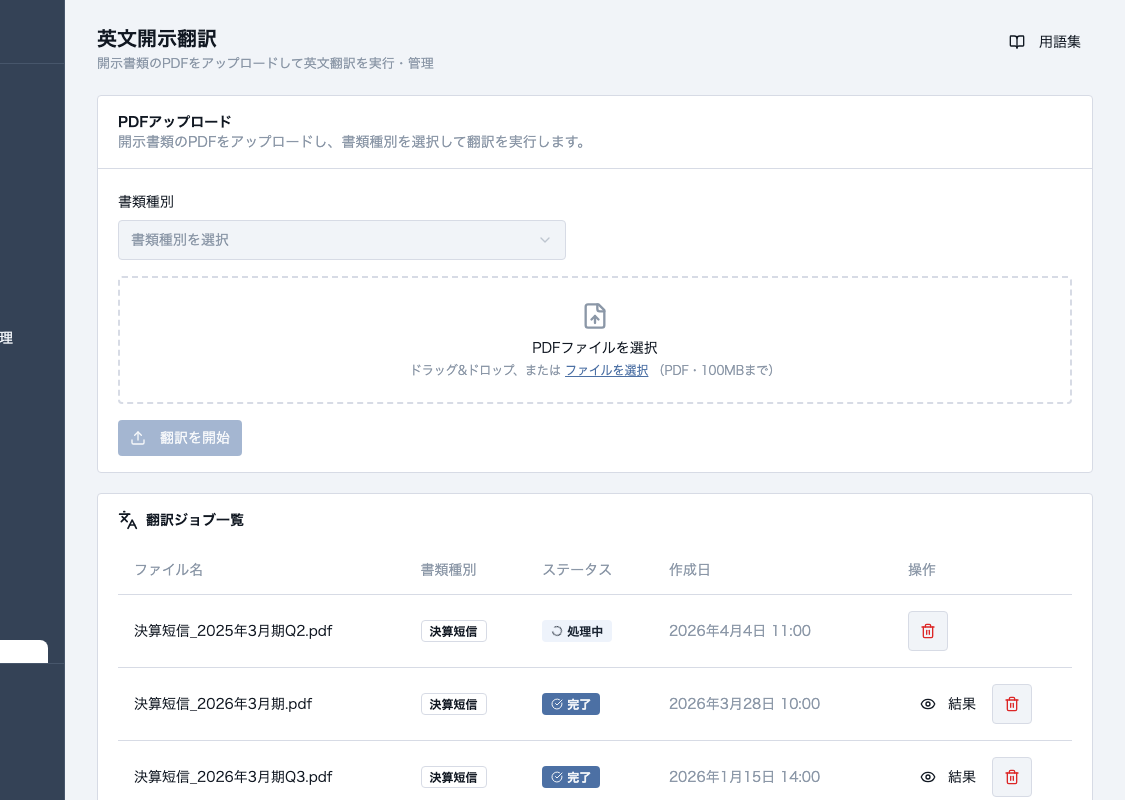Click the eye icon for 決算短信_2026年3月期Q3.pdf
This screenshot has width=1125, height=800.
[x=929, y=777]
